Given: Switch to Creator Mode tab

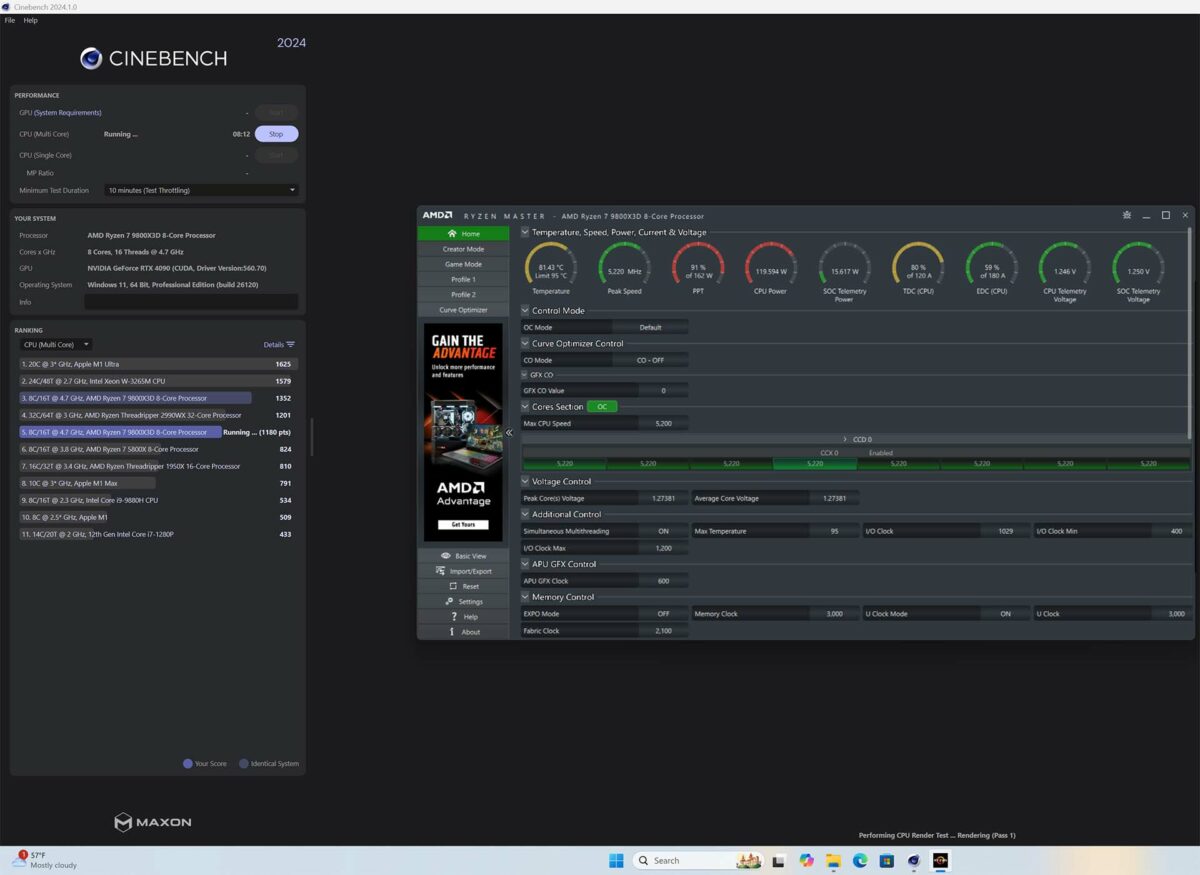Looking at the screenshot, I should coord(463,248).
